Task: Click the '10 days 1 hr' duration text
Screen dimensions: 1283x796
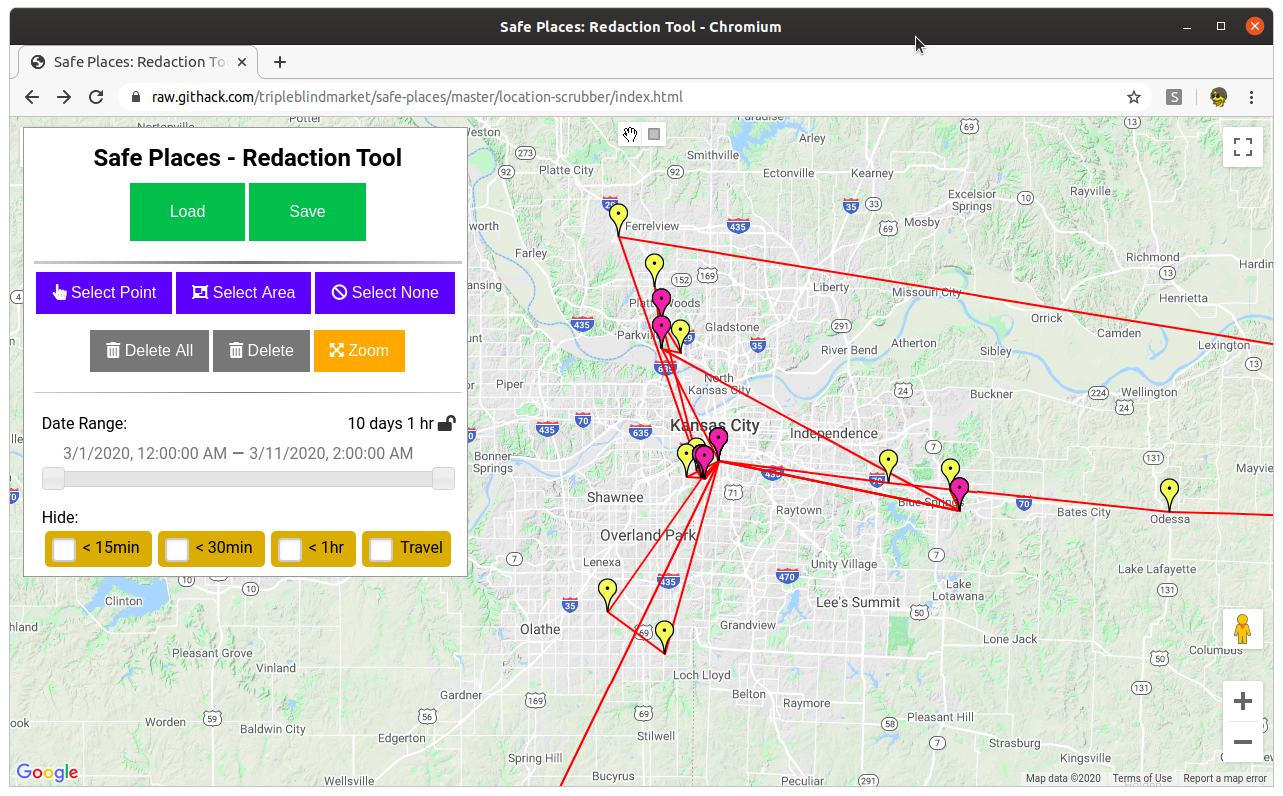Action: [390, 423]
